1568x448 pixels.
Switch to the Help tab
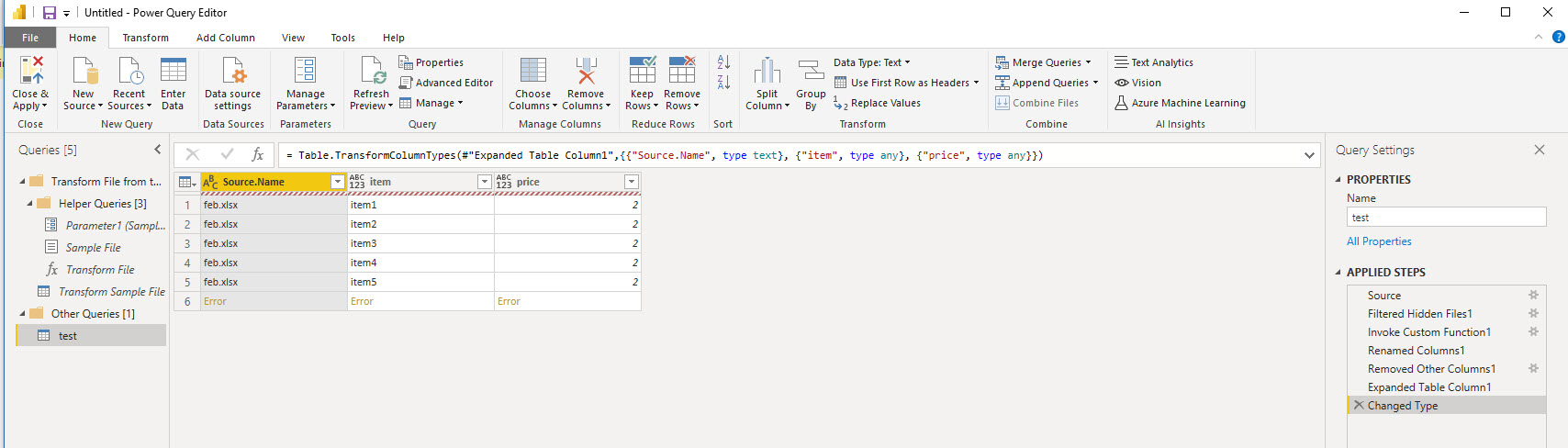pyautogui.click(x=394, y=38)
